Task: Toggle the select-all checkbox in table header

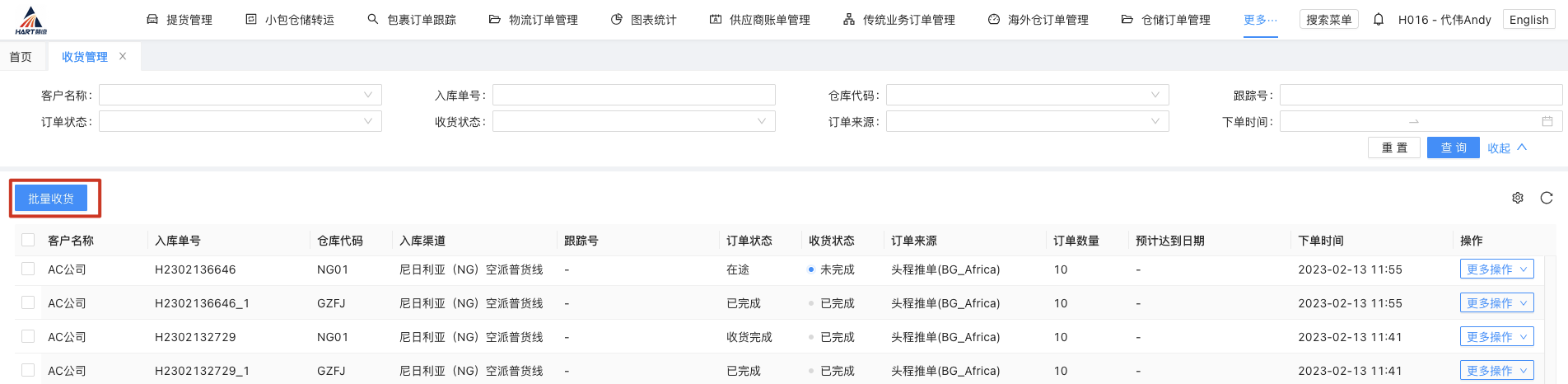Action: tap(28, 240)
